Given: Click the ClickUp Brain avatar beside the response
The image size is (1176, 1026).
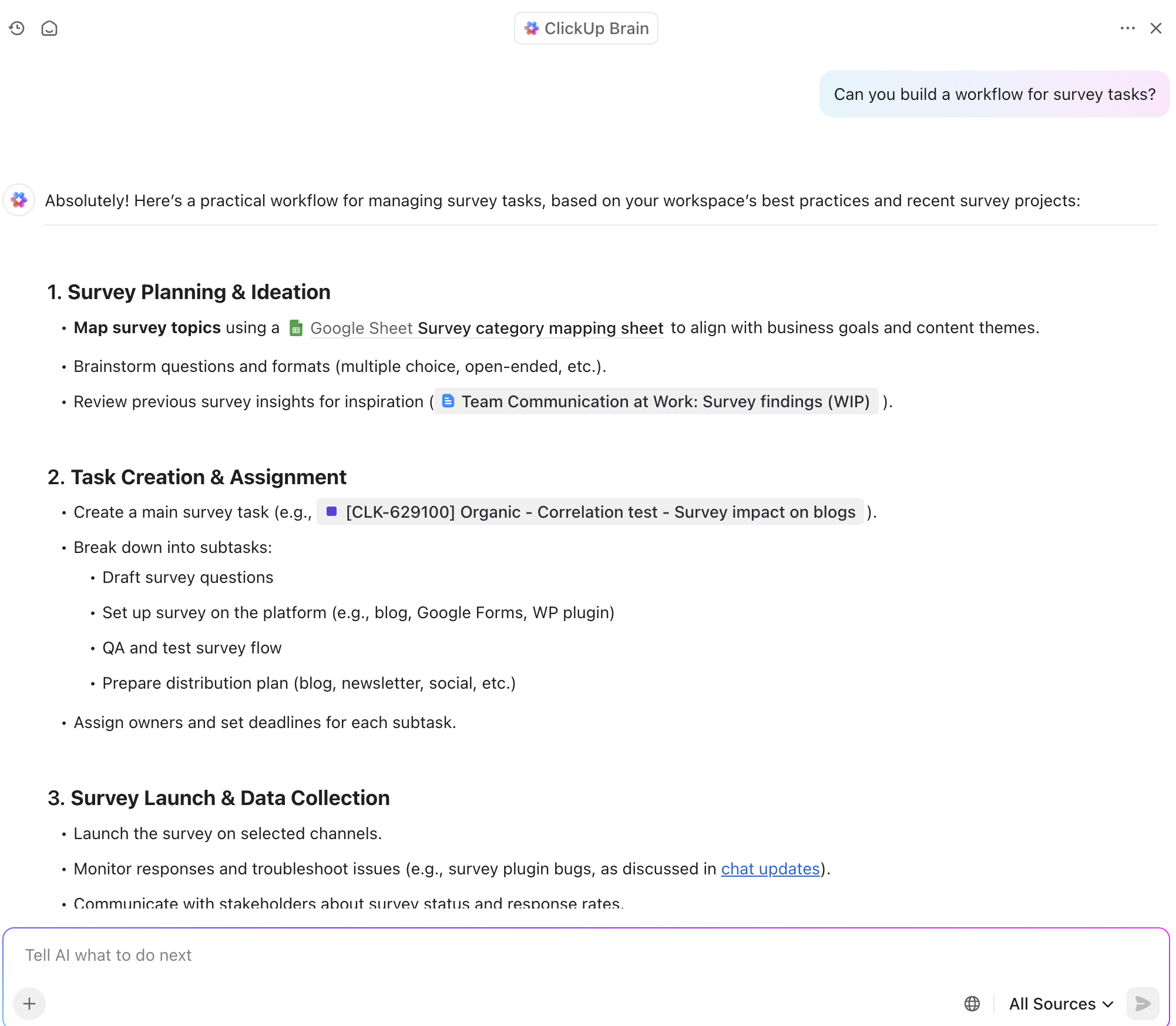Looking at the screenshot, I should click(19, 200).
